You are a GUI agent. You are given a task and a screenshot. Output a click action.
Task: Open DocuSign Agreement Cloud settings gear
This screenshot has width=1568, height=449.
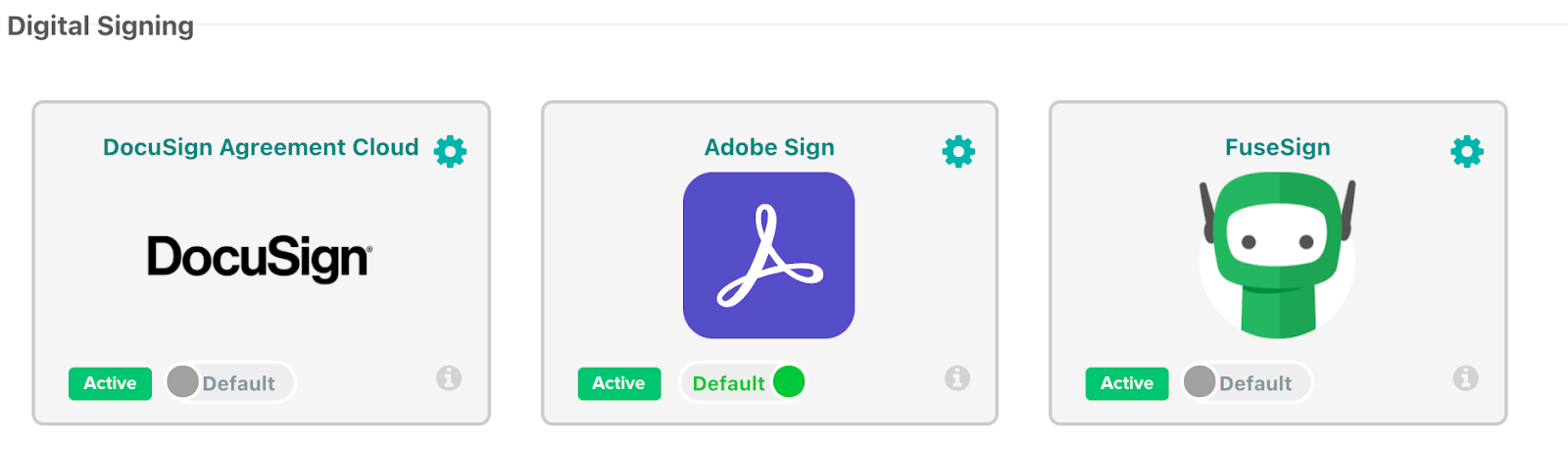click(450, 151)
